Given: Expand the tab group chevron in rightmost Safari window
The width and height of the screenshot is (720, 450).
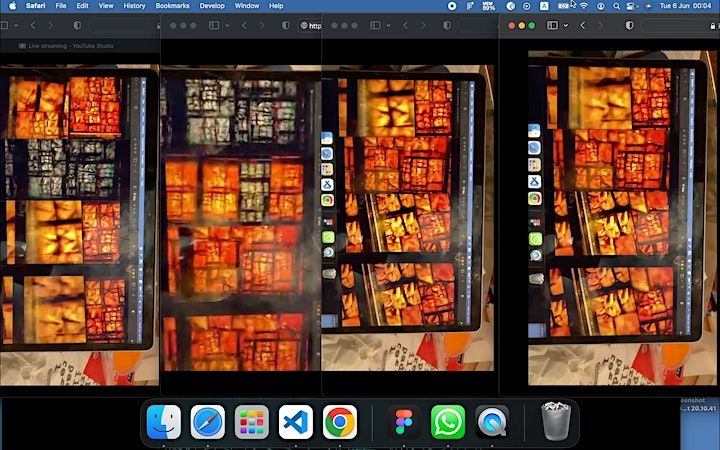Looking at the screenshot, I should (566, 25).
